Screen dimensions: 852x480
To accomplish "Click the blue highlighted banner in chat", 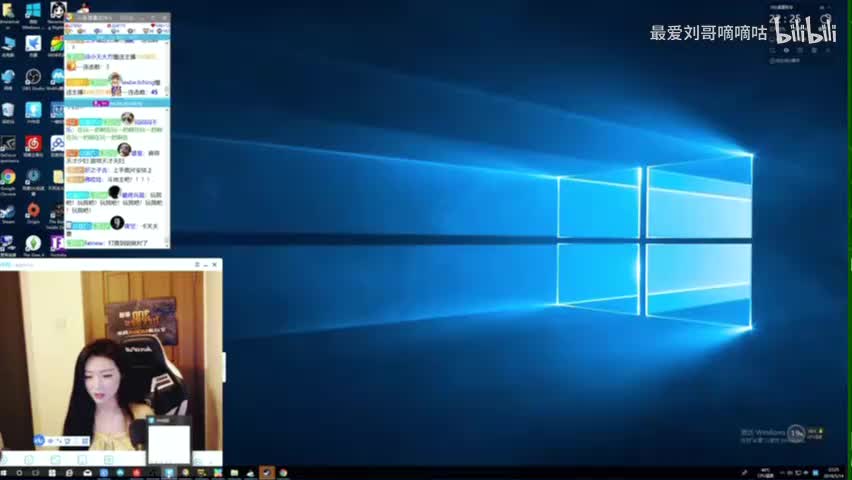I will tap(117, 103).
